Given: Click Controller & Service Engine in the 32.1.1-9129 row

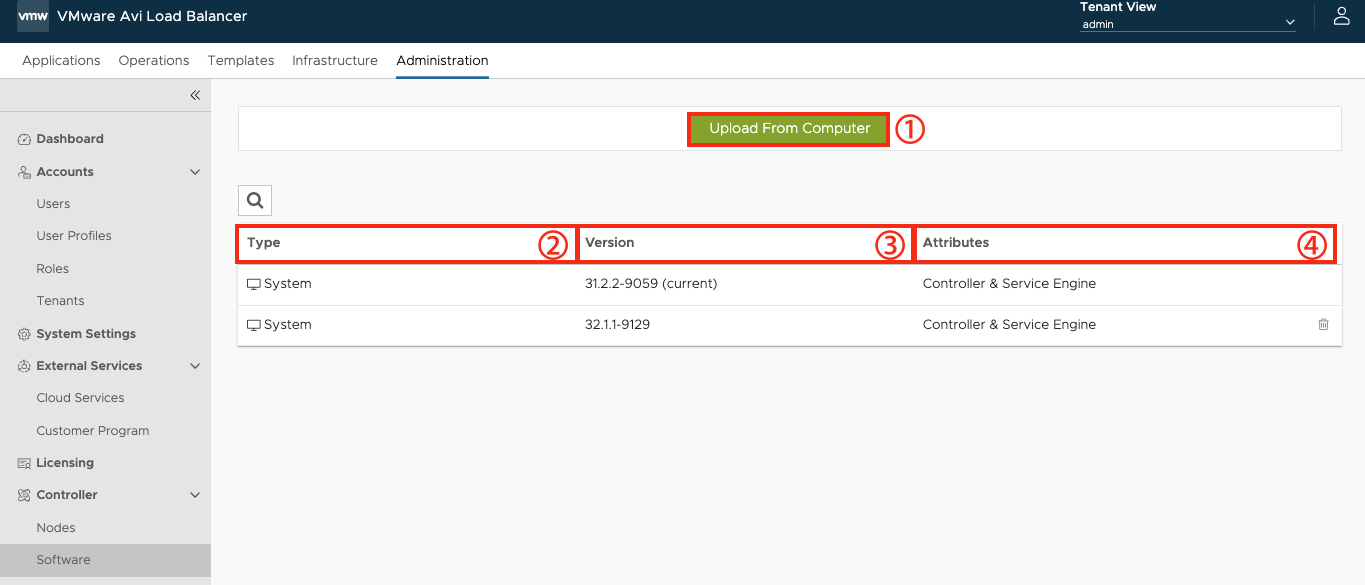Looking at the screenshot, I should tap(1009, 325).
